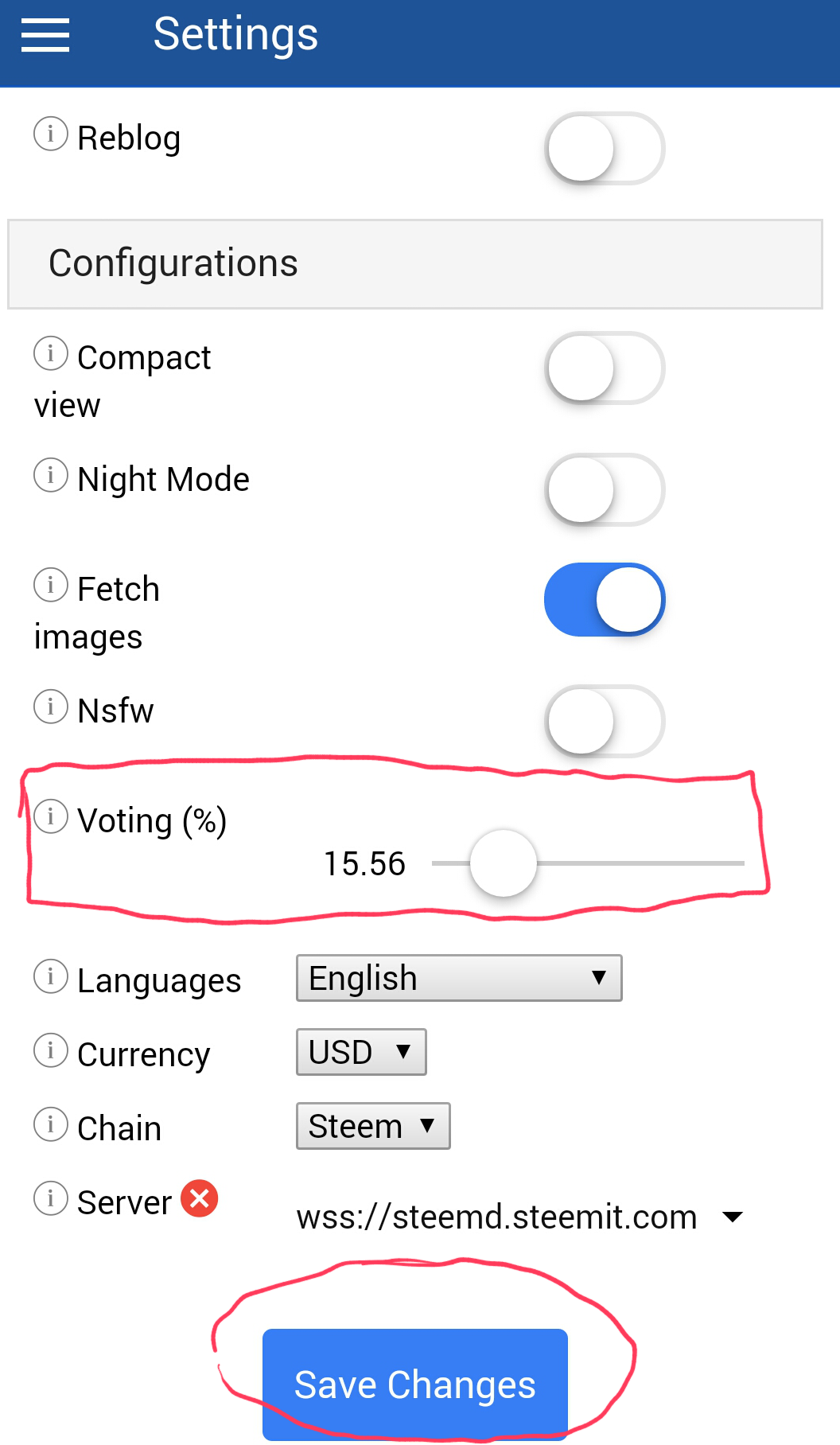Viewport: 840px width, 1445px height.
Task: Expand the Server dropdown wss://steemd.steemit.com
Action: [x=519, y=1217]
